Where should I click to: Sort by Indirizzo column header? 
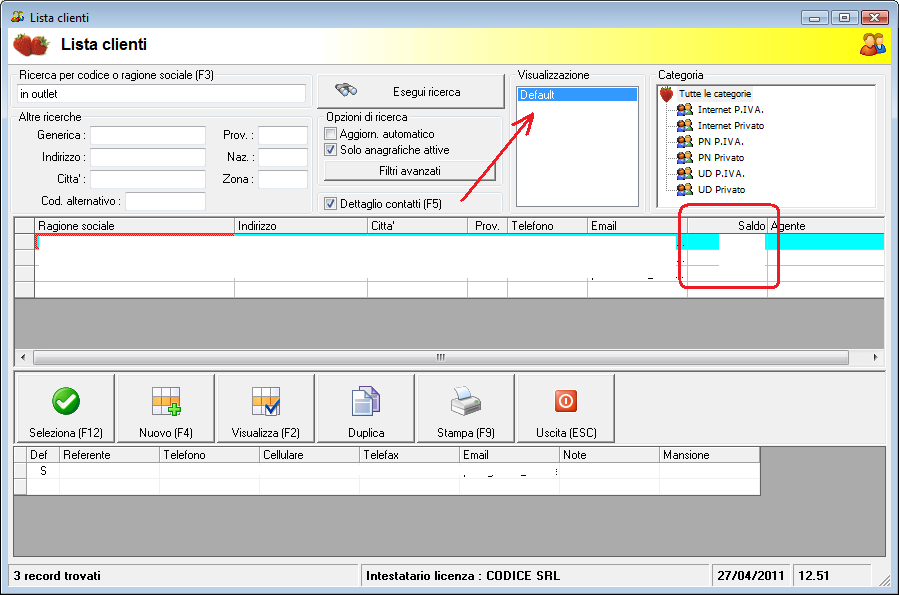301,226
